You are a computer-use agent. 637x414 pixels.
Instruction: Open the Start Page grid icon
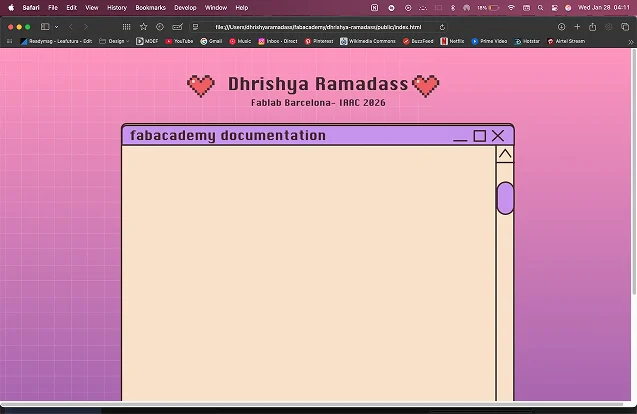click(x=126, y=27)
